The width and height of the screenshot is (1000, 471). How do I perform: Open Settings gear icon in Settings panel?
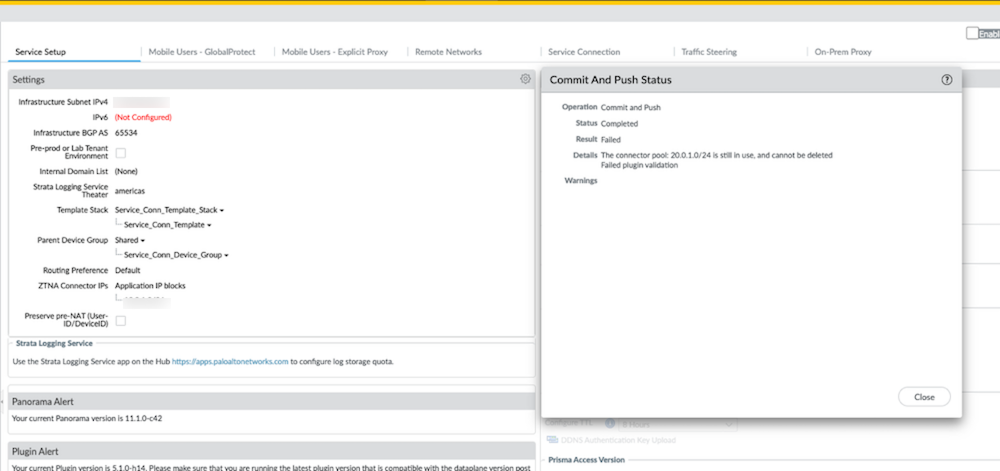[x=525, y=79]
